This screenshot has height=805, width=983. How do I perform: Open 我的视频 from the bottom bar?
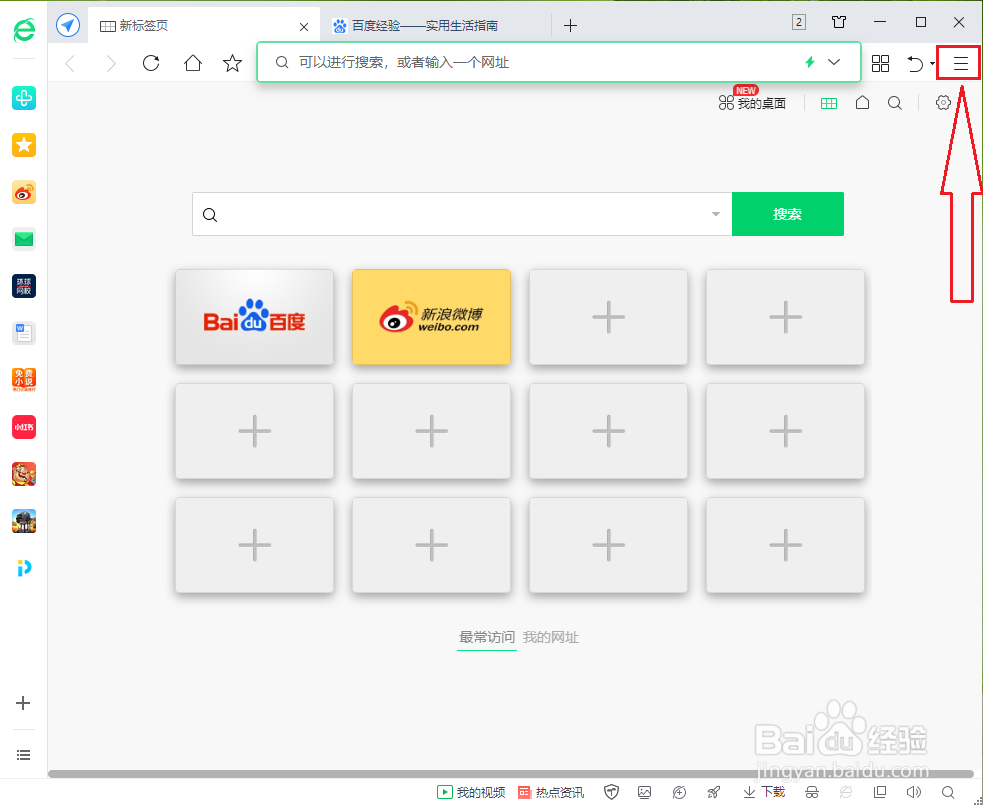[469, 791]
